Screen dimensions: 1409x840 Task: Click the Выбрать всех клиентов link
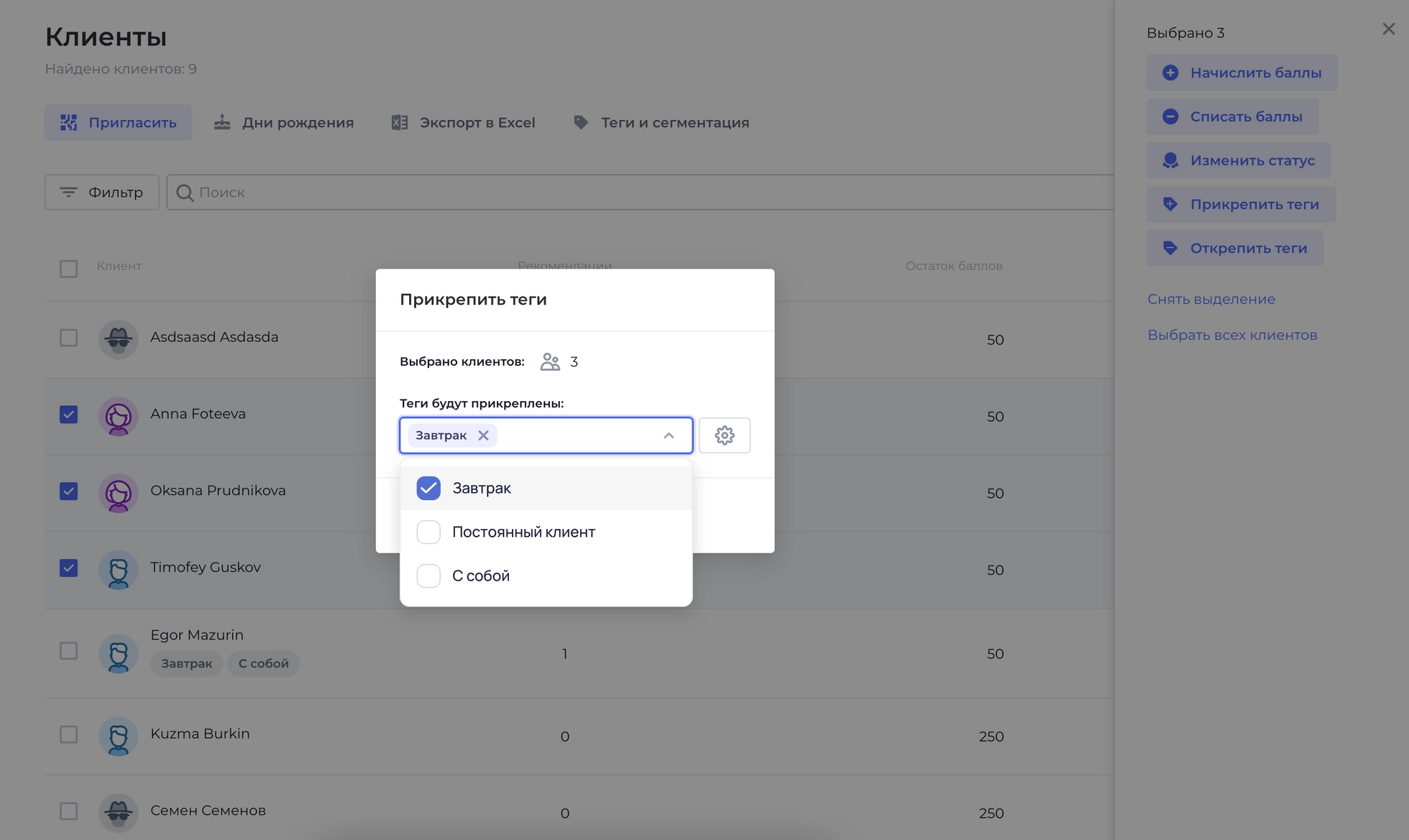click(1232, 335)
